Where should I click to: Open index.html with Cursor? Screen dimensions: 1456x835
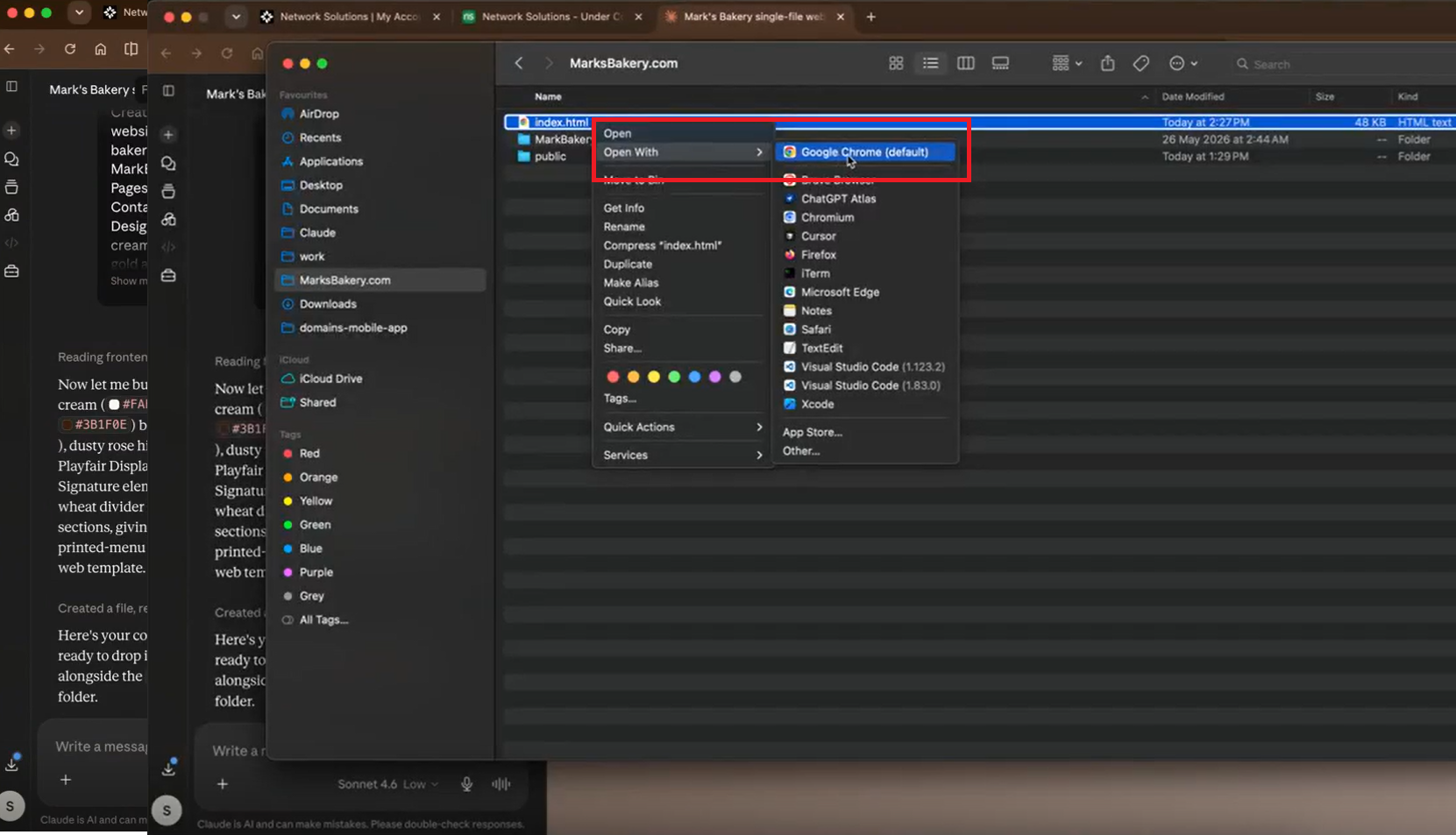tap(818, 237)
